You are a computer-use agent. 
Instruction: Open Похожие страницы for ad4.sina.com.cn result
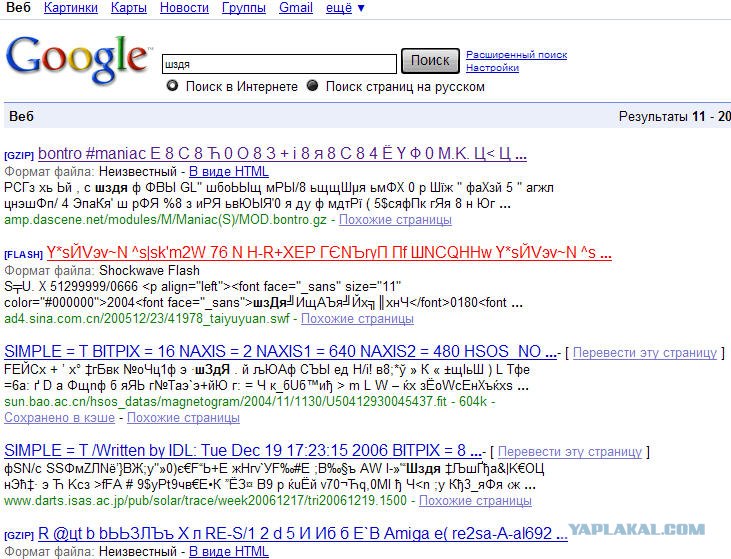click(357, 318)
